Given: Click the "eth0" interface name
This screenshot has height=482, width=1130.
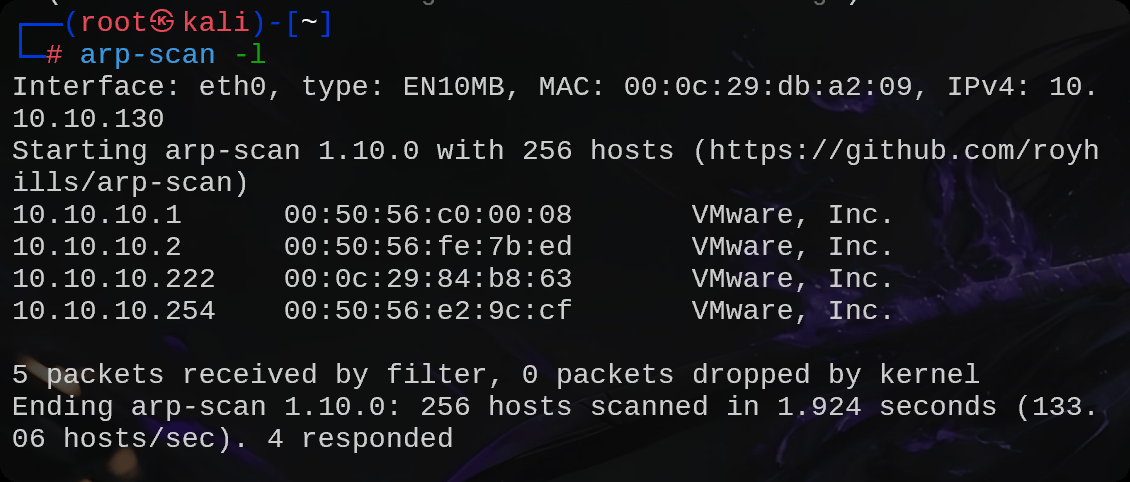Looking at the screenshot, I should [232, 88].
